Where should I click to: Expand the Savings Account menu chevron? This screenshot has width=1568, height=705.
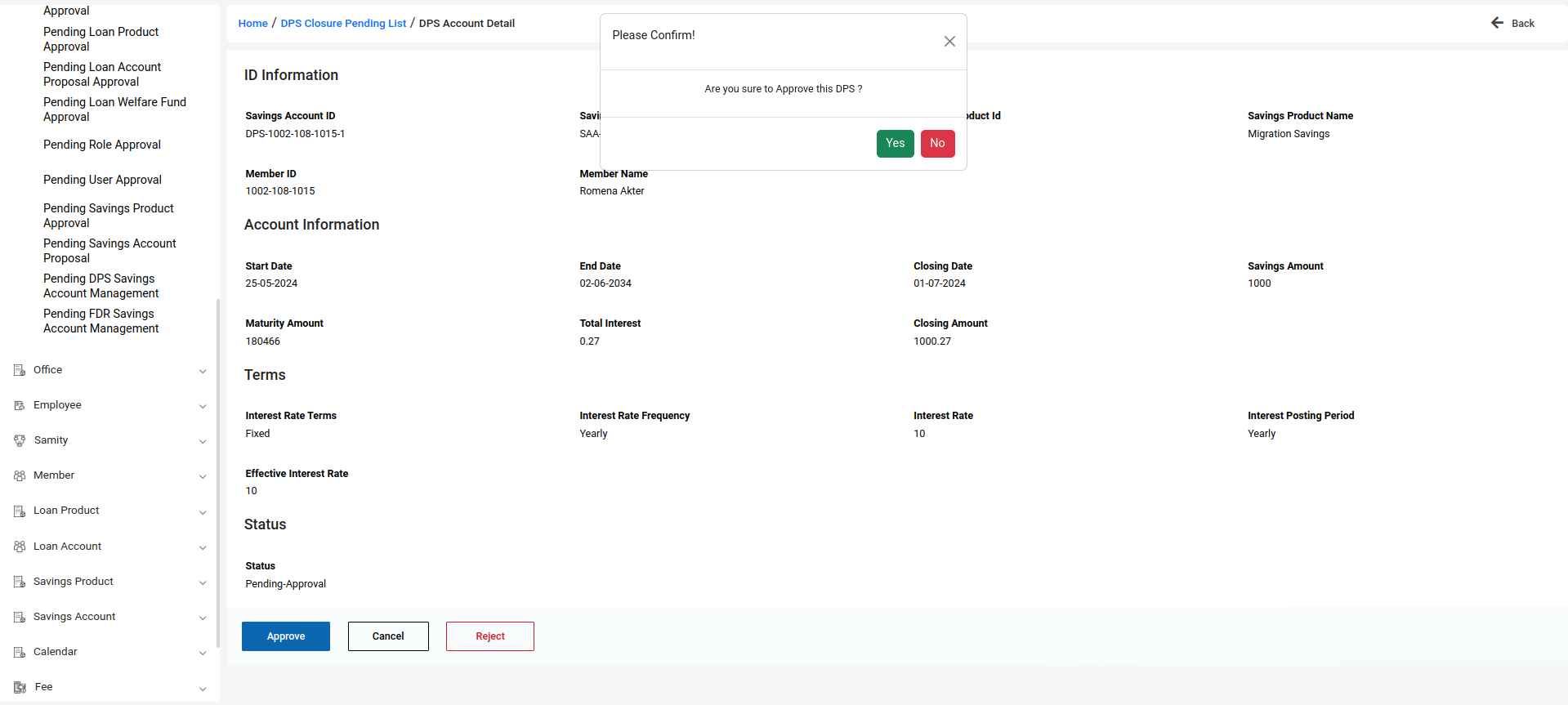203,618
